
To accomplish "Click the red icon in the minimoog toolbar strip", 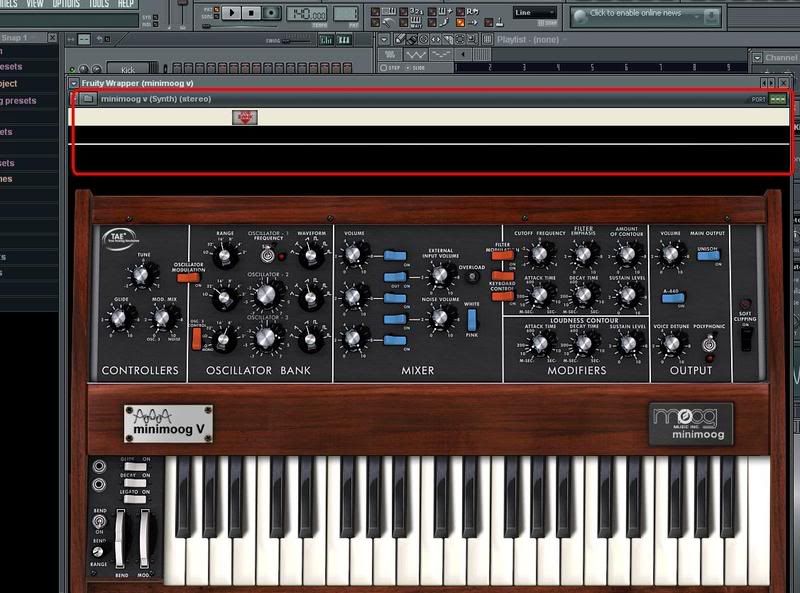I will coord(245,117).
